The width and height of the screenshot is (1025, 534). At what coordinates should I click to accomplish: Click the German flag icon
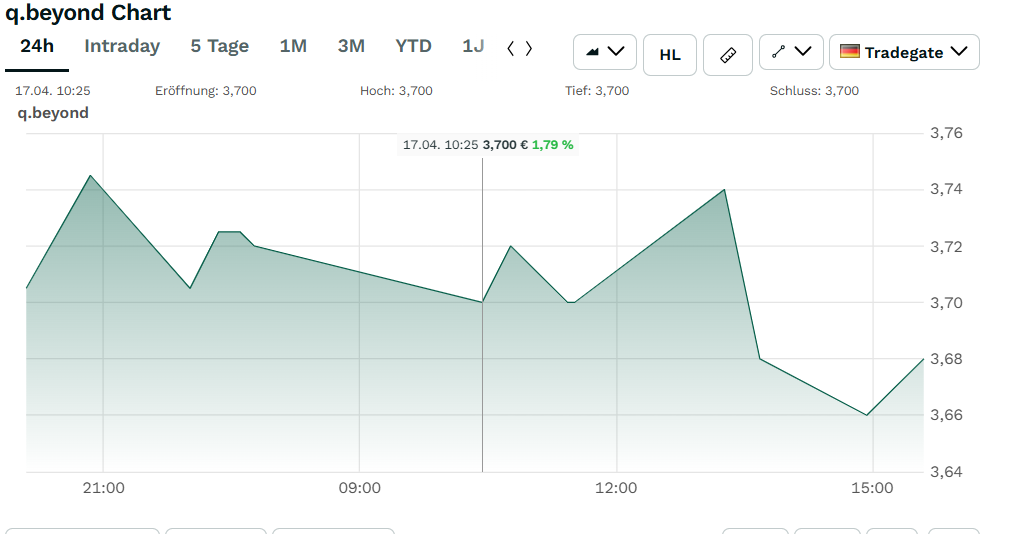[x=850, y=52]
